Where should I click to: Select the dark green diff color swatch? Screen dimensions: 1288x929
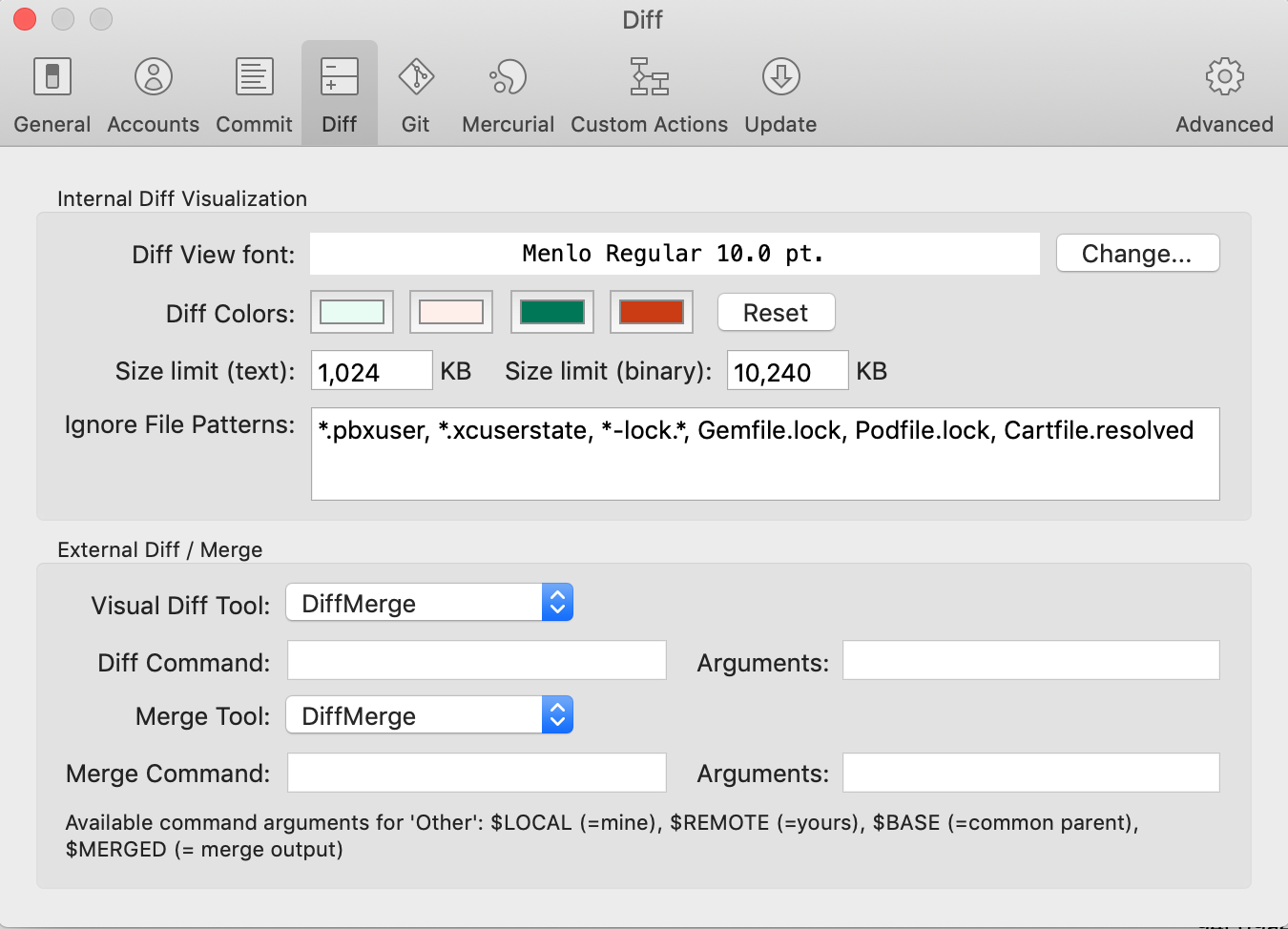(x=551, y=312)
